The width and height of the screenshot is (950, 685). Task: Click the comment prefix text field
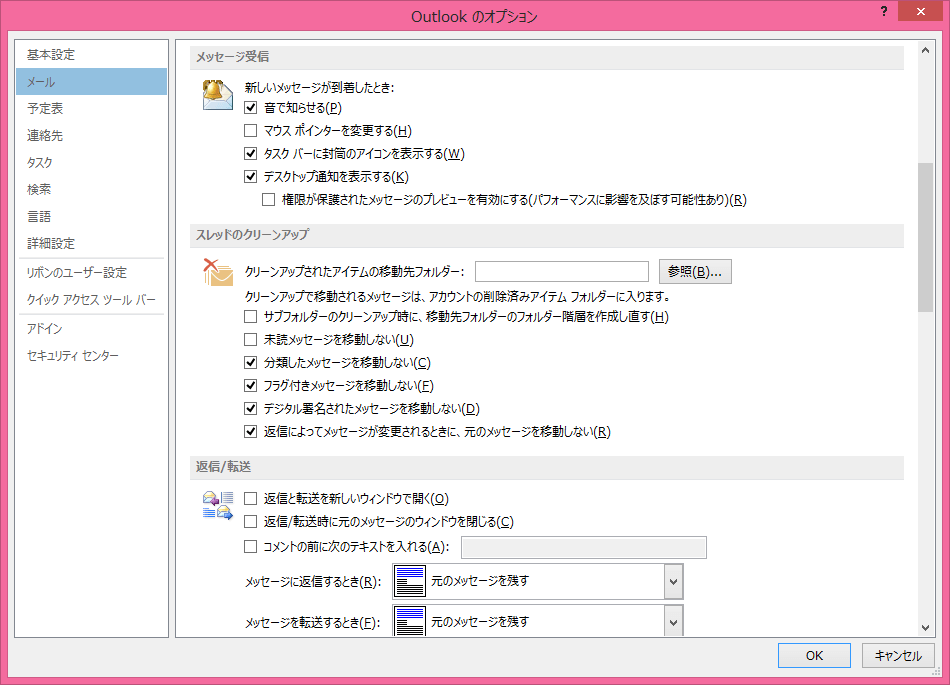[583, 548]
